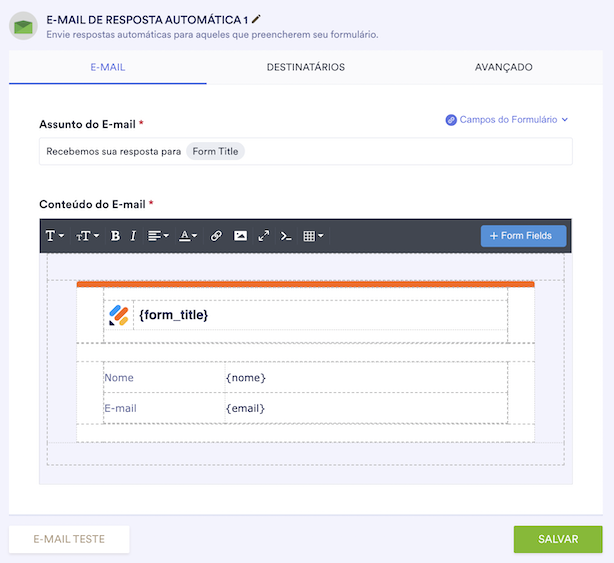
Task: Click the pencil icon to rename the email title
Action: [x=257, y=19]
